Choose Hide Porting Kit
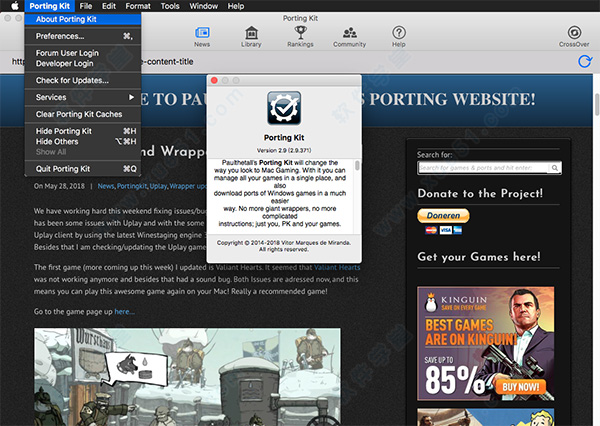 83,131
